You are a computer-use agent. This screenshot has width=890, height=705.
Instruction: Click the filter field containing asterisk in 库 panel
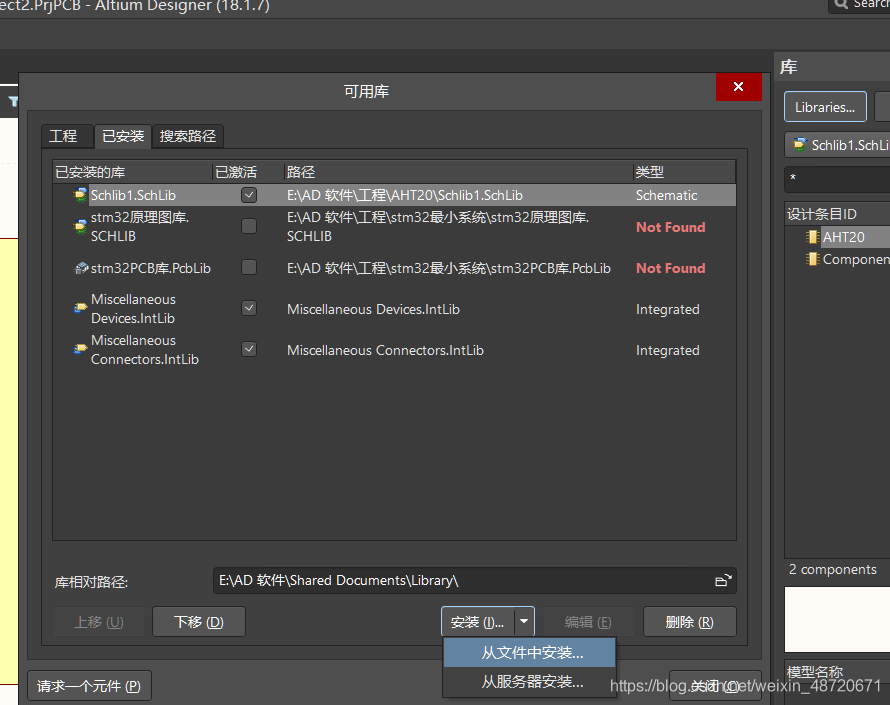[837, 179]
